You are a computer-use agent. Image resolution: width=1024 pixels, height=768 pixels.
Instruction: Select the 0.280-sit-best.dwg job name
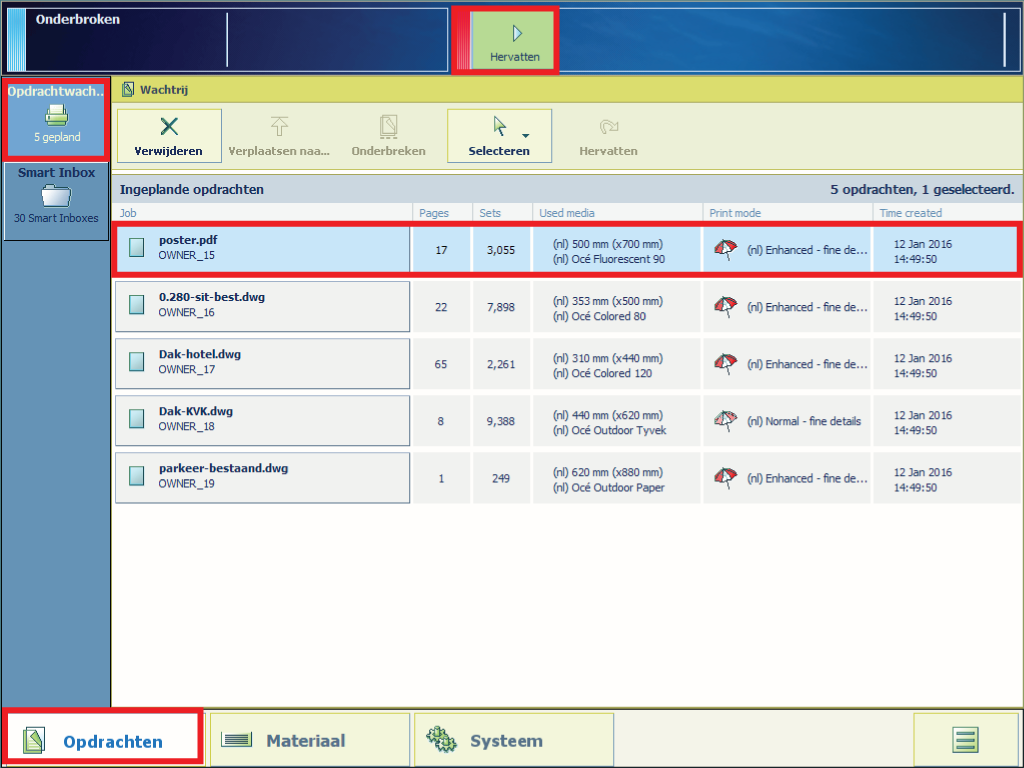pos(212,297)
